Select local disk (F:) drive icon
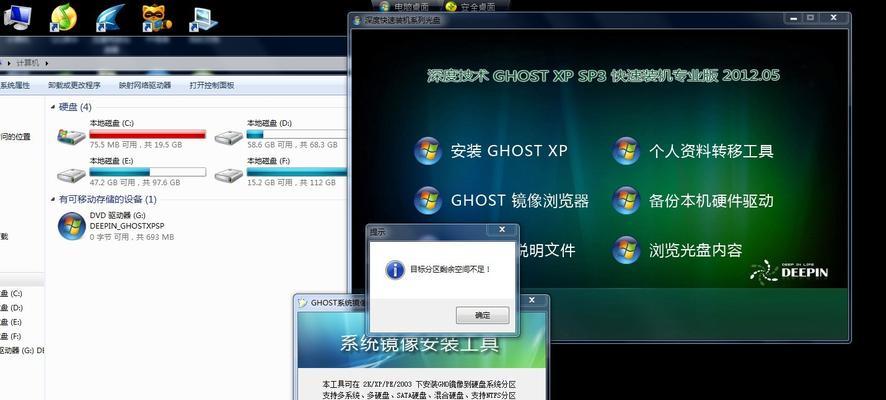Image resolution: width=886 pixels, height=400 pixels. coord(228,175)
